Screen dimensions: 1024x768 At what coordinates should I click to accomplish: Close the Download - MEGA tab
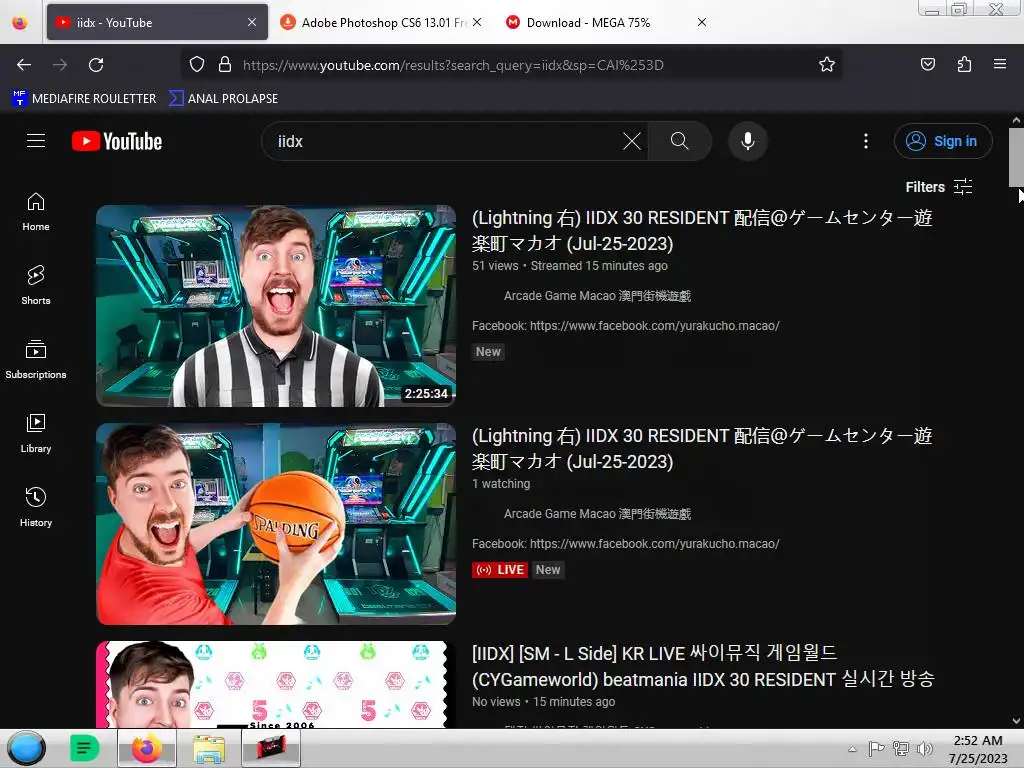point(702,22)
